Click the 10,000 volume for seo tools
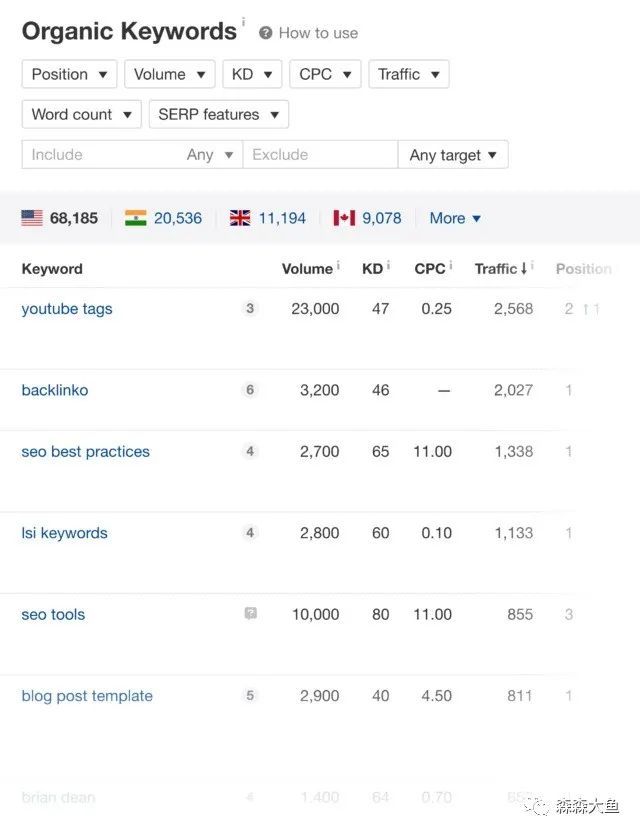The image size is (640, 834). pos(315,615)
